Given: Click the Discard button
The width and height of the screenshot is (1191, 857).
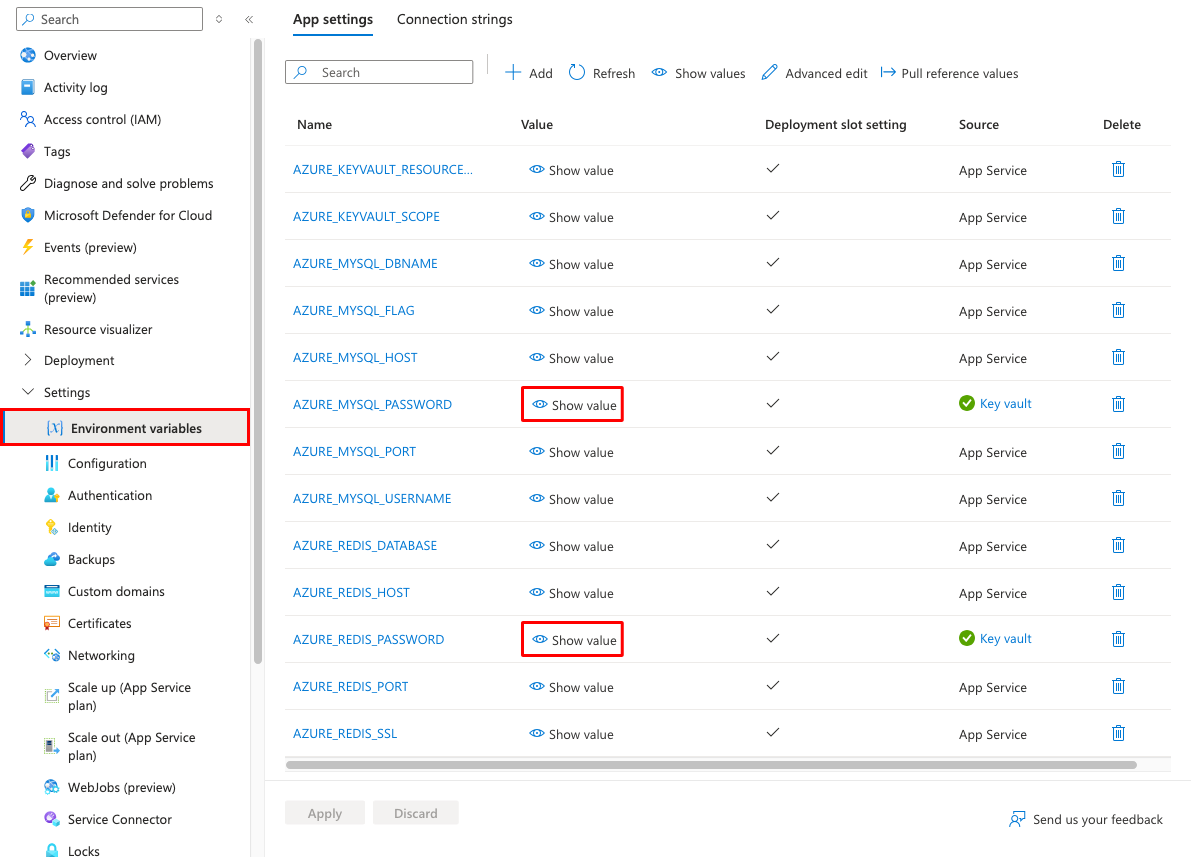Looking at the screenshot, I should coord(415,813).
